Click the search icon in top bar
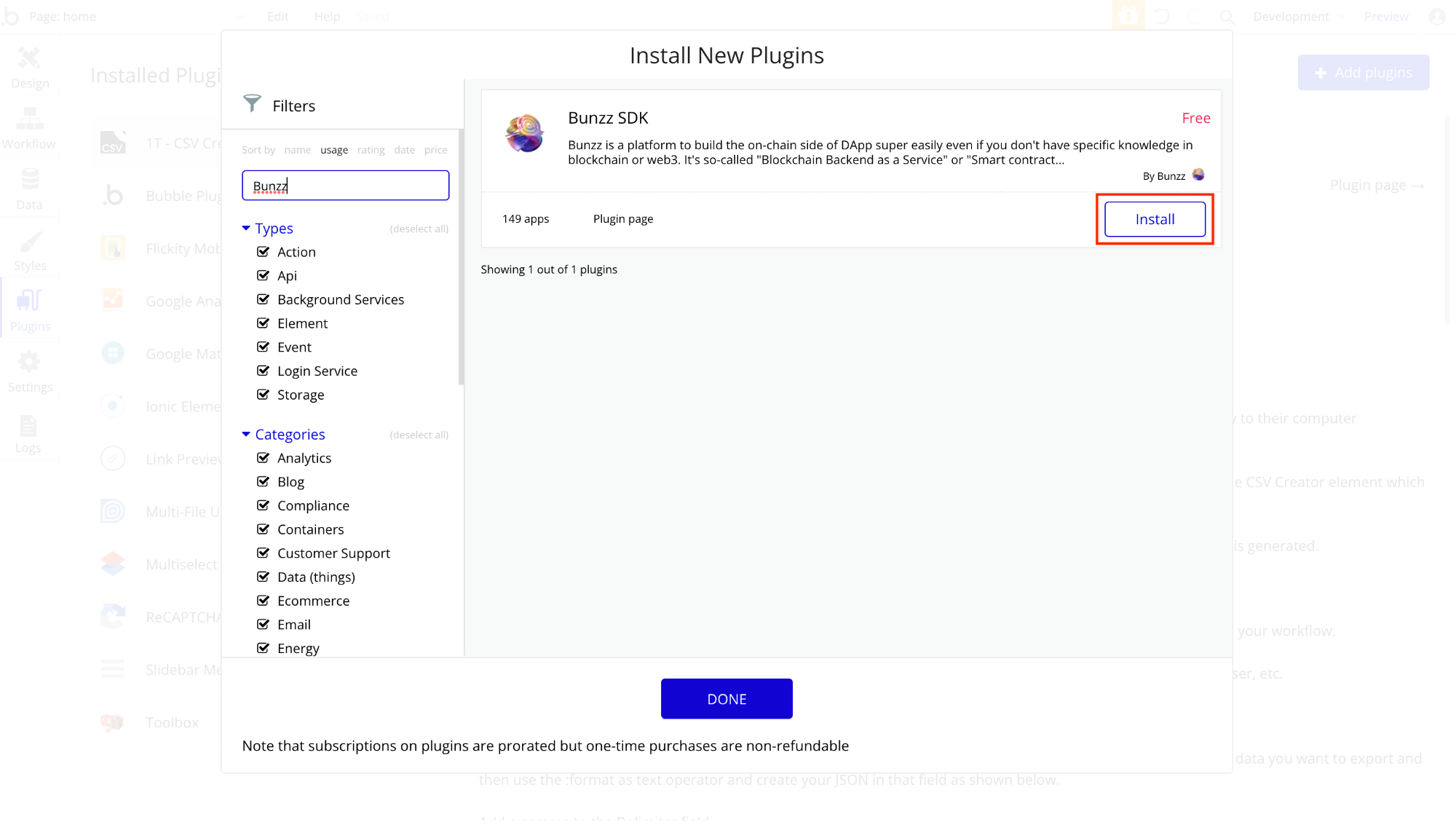The height and width of the screenshot is (830, 1456). tap(1227, 16)
